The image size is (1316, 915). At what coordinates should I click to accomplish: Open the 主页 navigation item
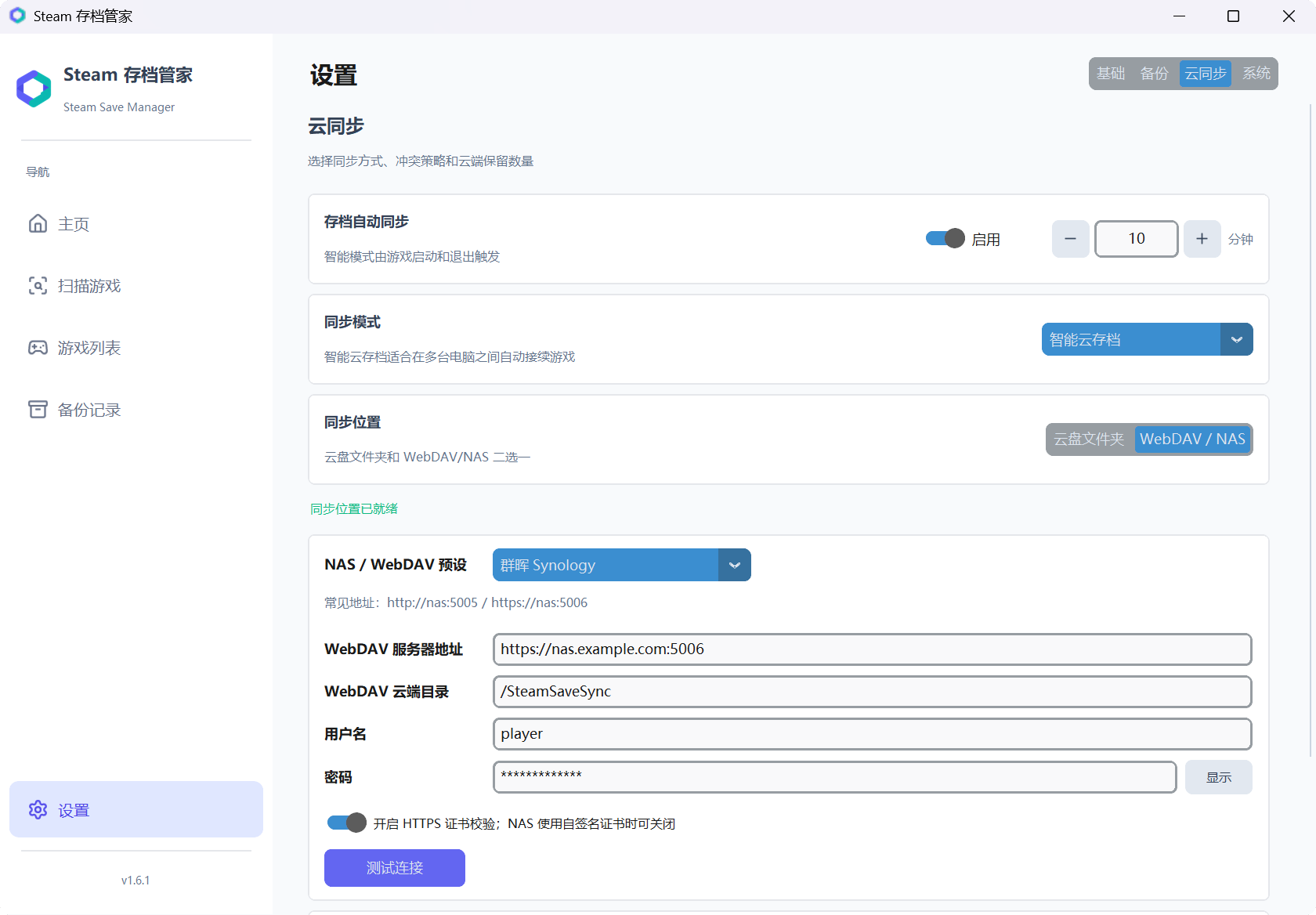click(x=136, y=223)
